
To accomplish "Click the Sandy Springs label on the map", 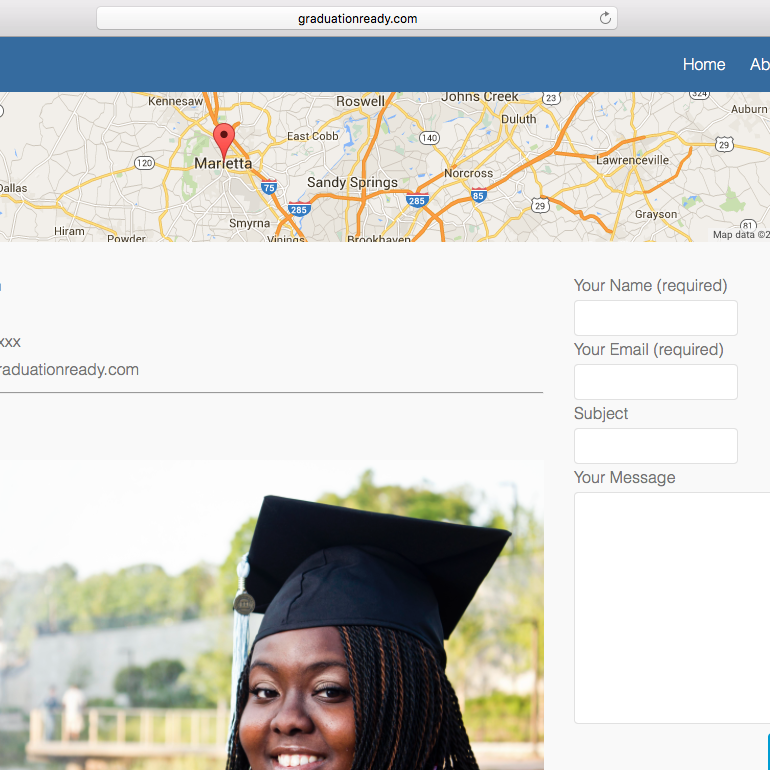I will (352, 183).
